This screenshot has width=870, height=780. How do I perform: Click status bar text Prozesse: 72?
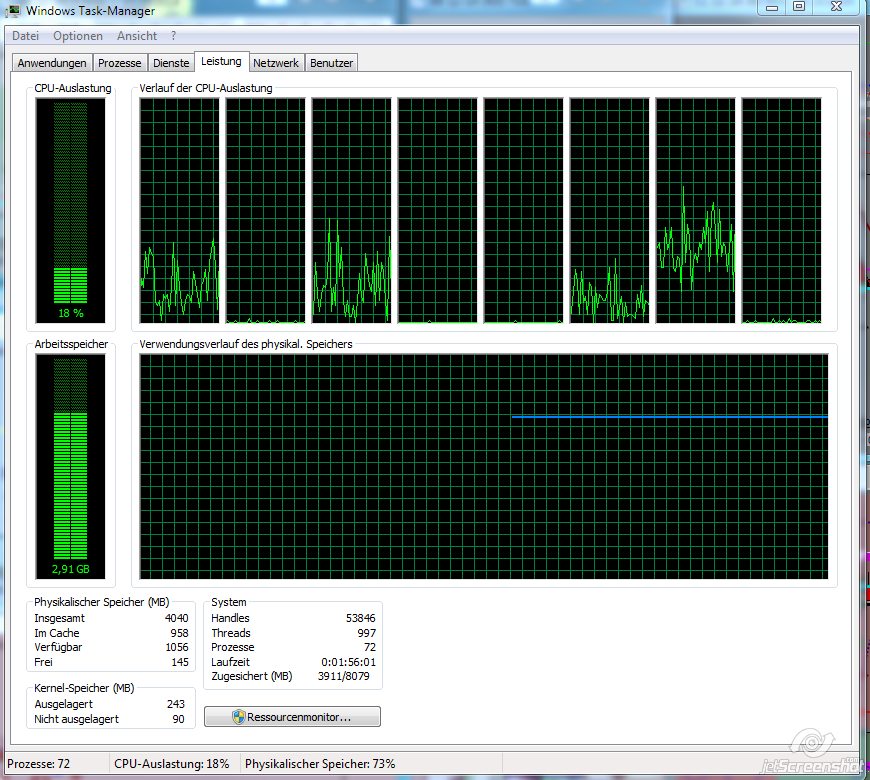pyautogui.click(x=39, y=764)
